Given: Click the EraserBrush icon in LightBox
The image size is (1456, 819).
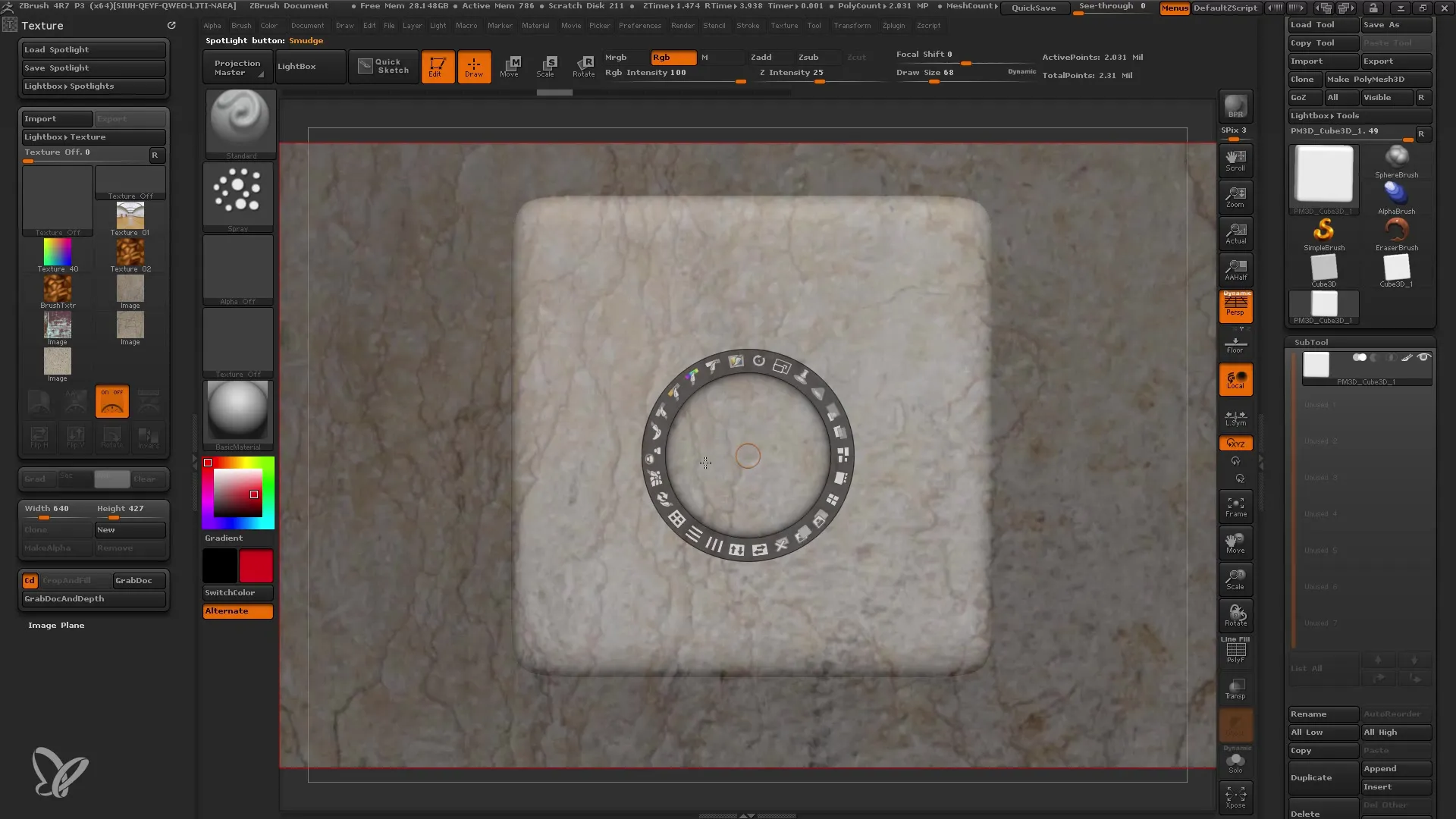Looking at the screenshot, I should tap(1397, 229).
